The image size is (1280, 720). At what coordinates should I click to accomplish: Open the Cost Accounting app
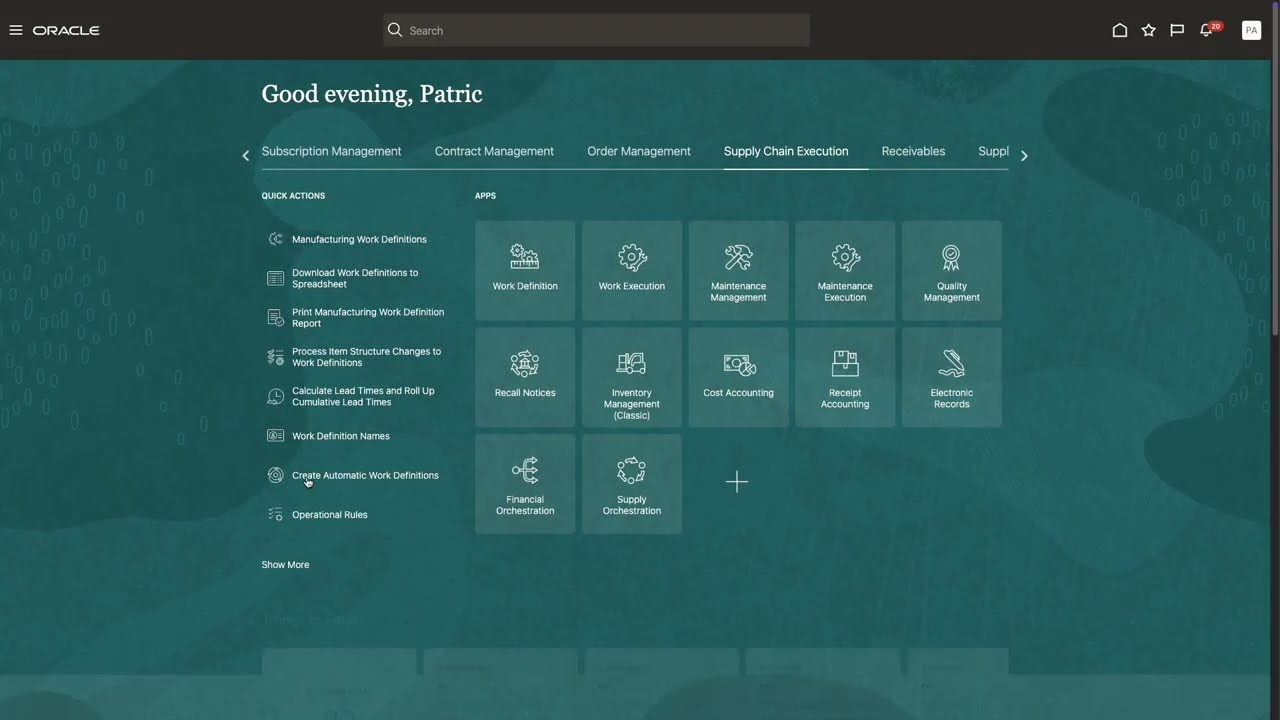[738, 377]
